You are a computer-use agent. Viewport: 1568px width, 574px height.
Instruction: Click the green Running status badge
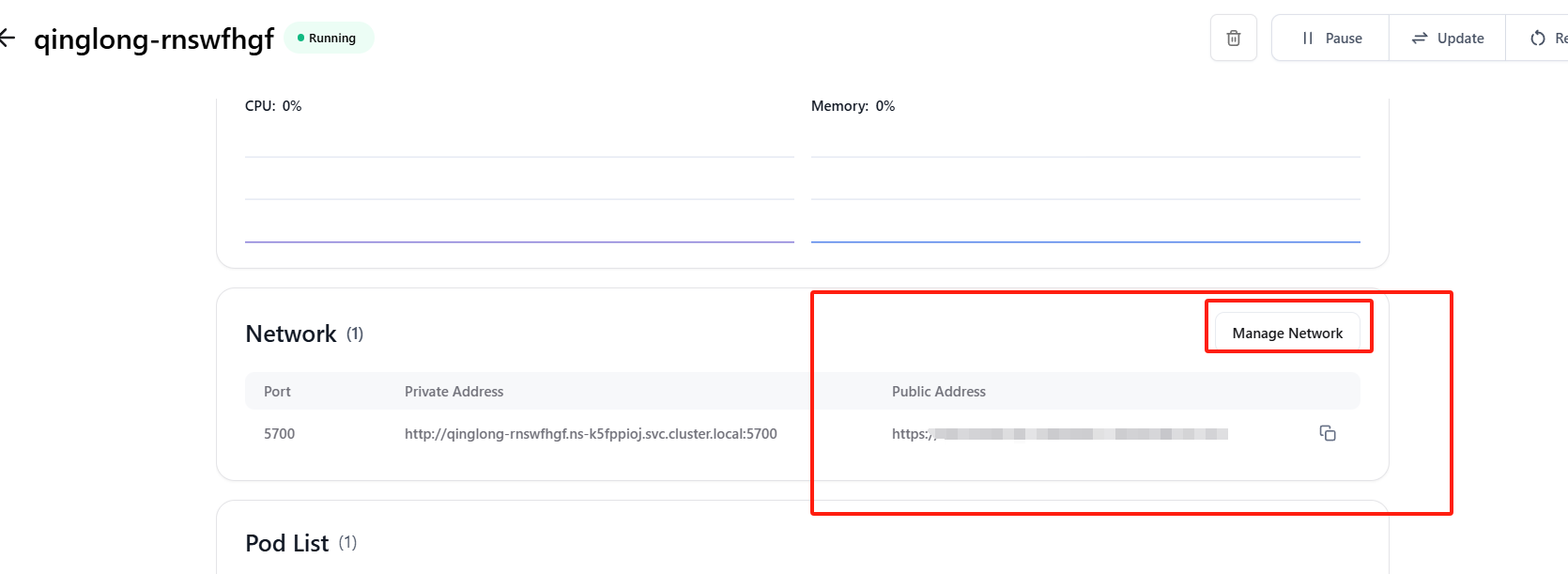click(328, 39)
